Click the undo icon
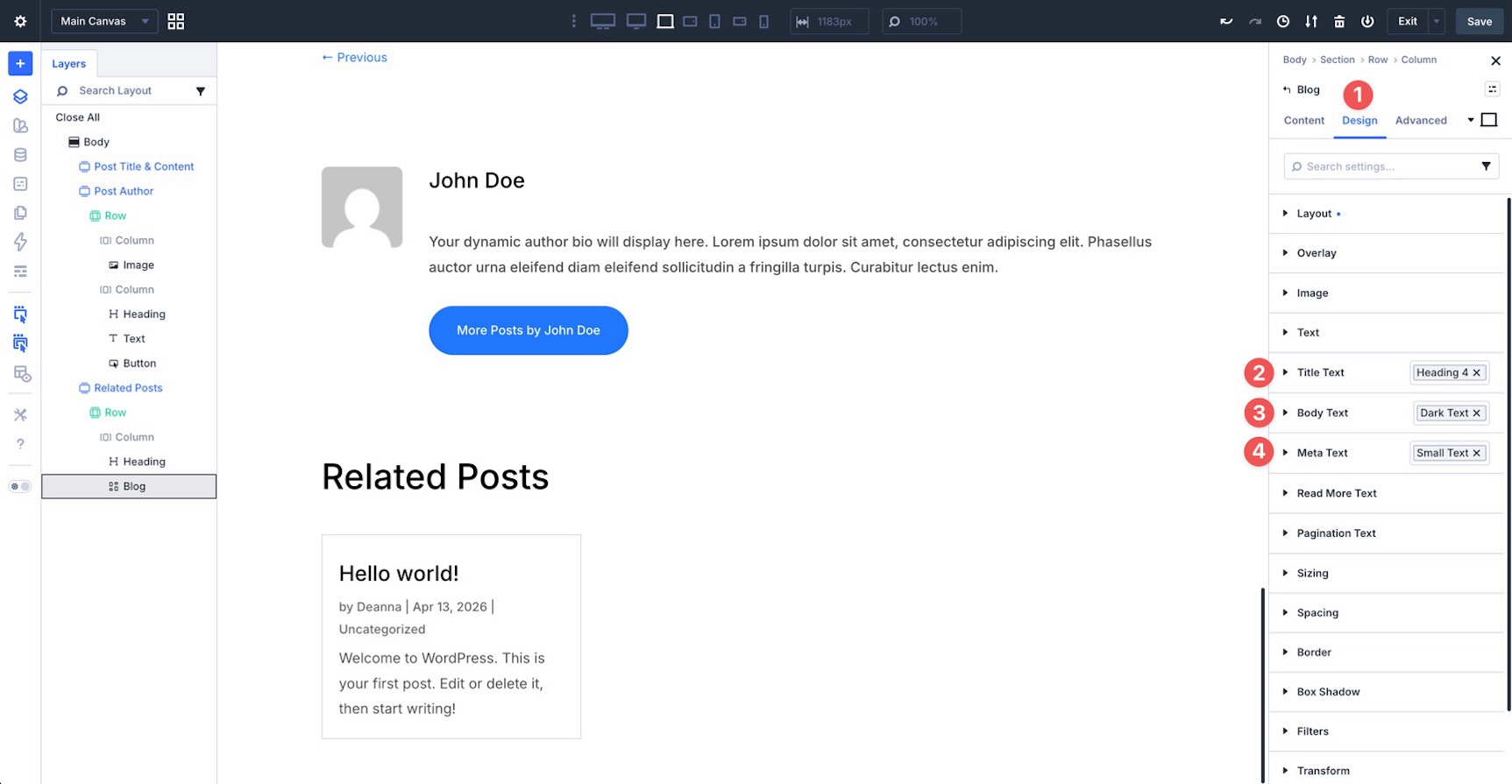 point(1226,21)
